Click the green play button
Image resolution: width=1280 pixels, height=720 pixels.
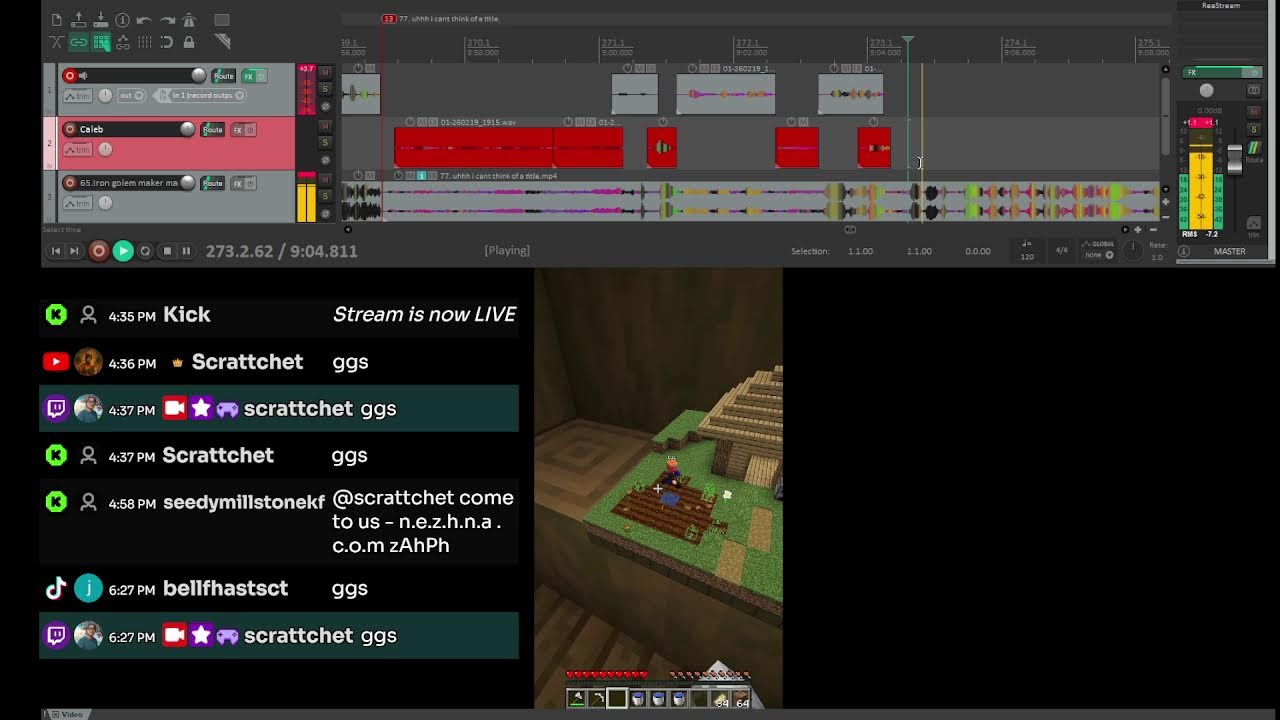[122, 251]
